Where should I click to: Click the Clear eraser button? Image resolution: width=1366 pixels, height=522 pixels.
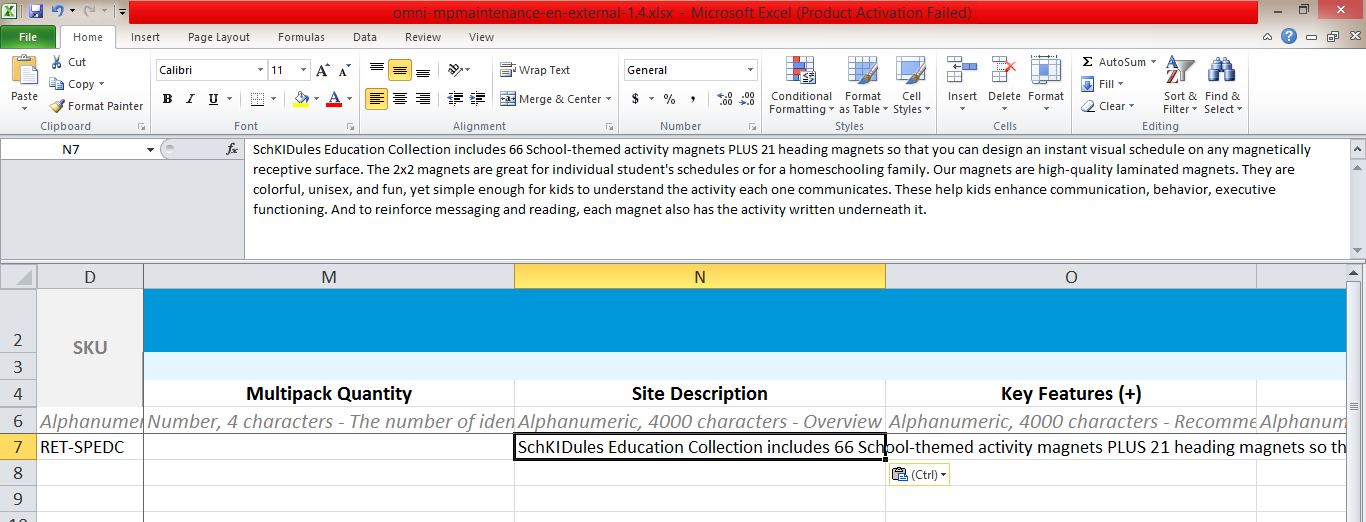[1108, 106]
